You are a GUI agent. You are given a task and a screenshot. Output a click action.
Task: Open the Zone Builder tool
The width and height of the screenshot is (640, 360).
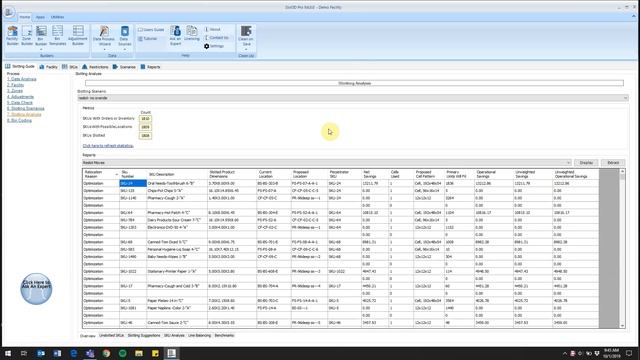click(x=27, y=36)
